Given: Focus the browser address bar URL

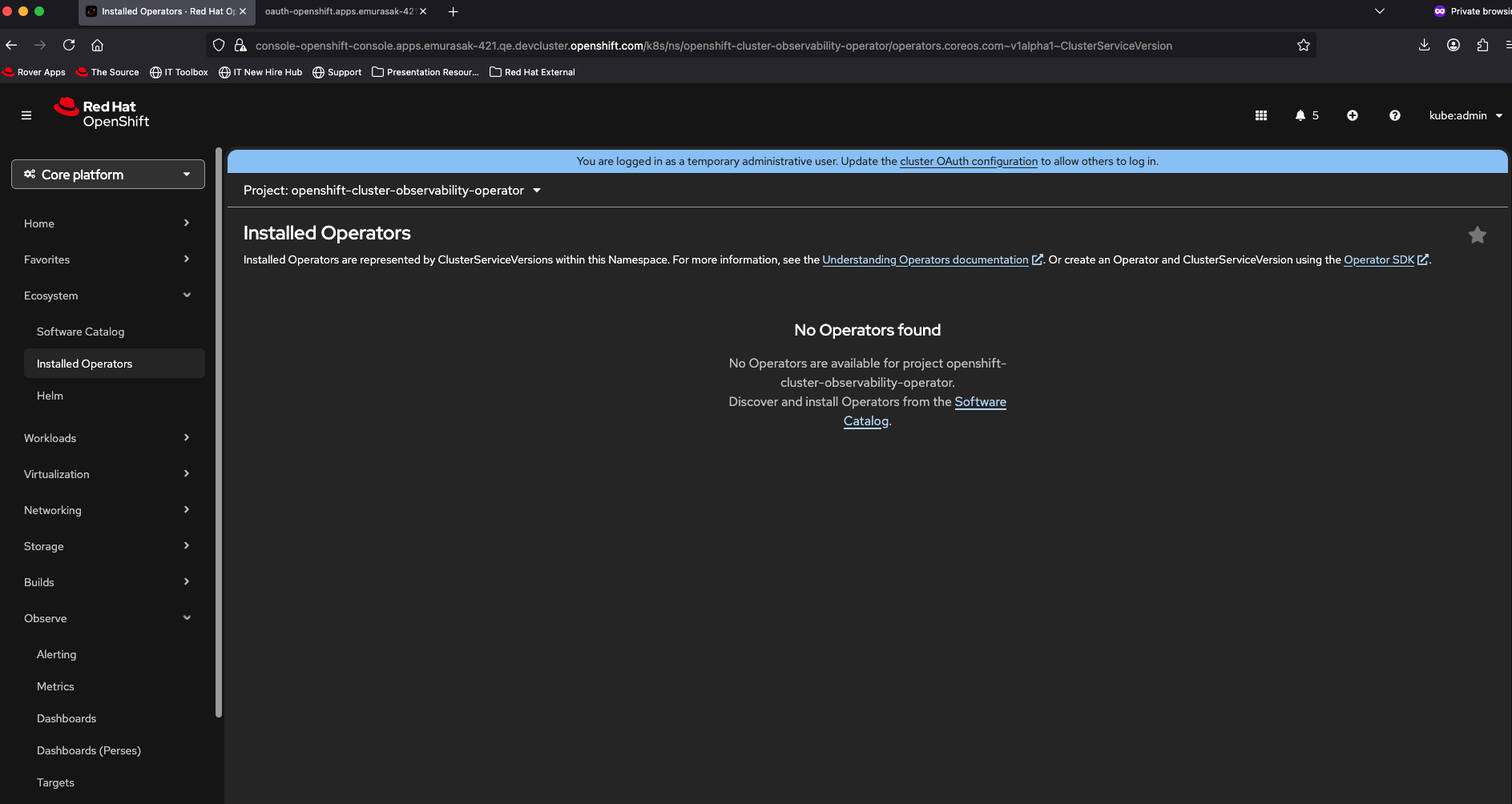Looking at the screenshot, I should pos(713,46).
